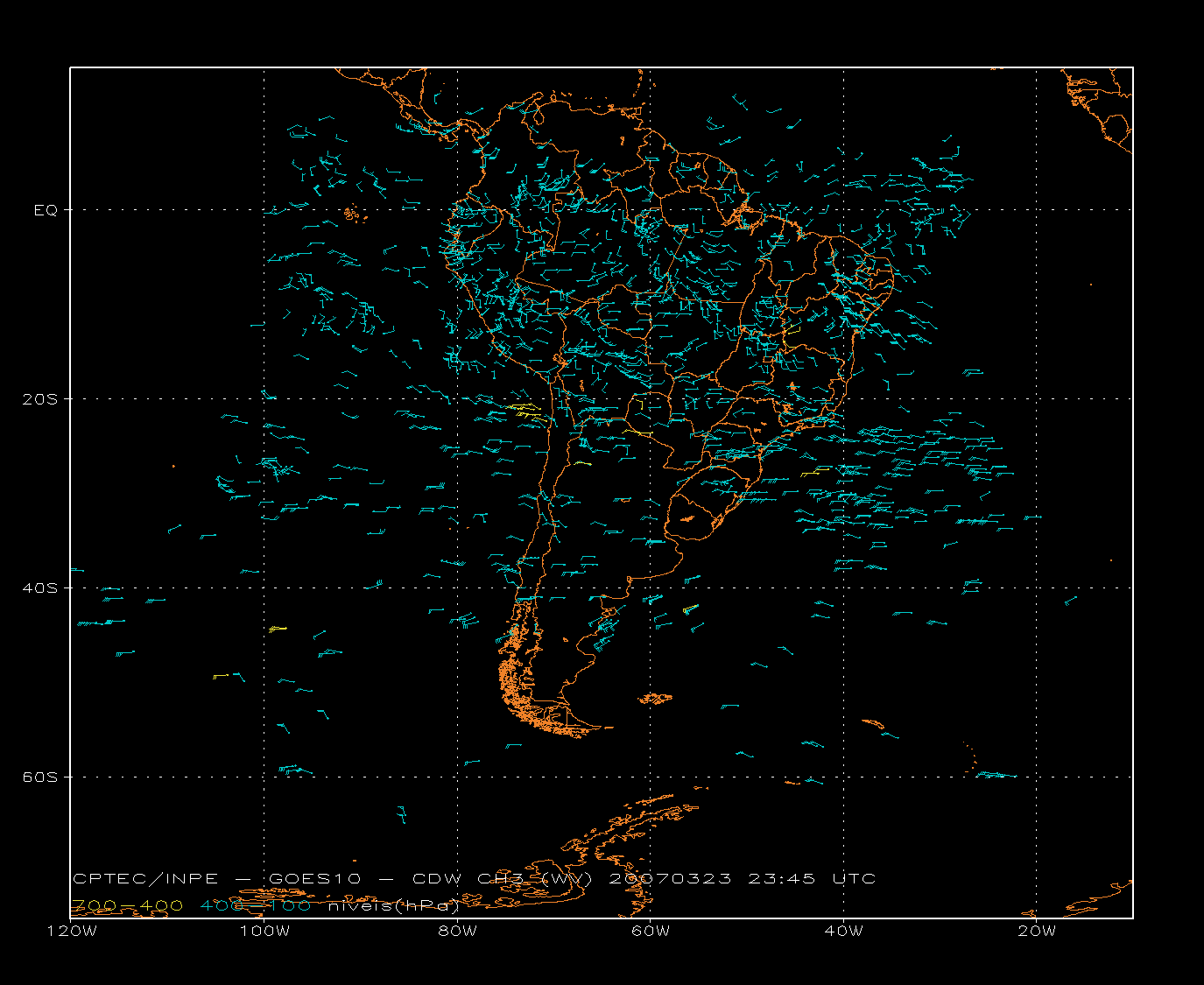
Task: Click the 120W longitude label
Action: click(72, 931)
